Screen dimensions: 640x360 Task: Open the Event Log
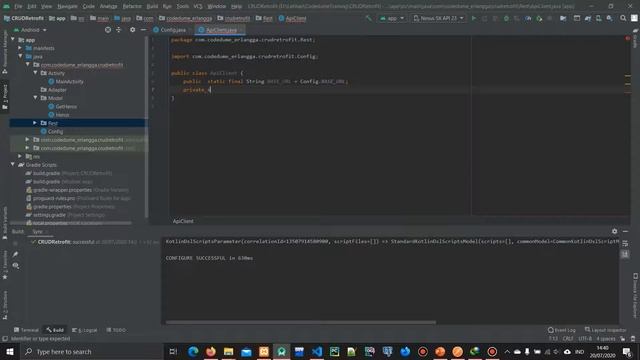tap(562, 330)
